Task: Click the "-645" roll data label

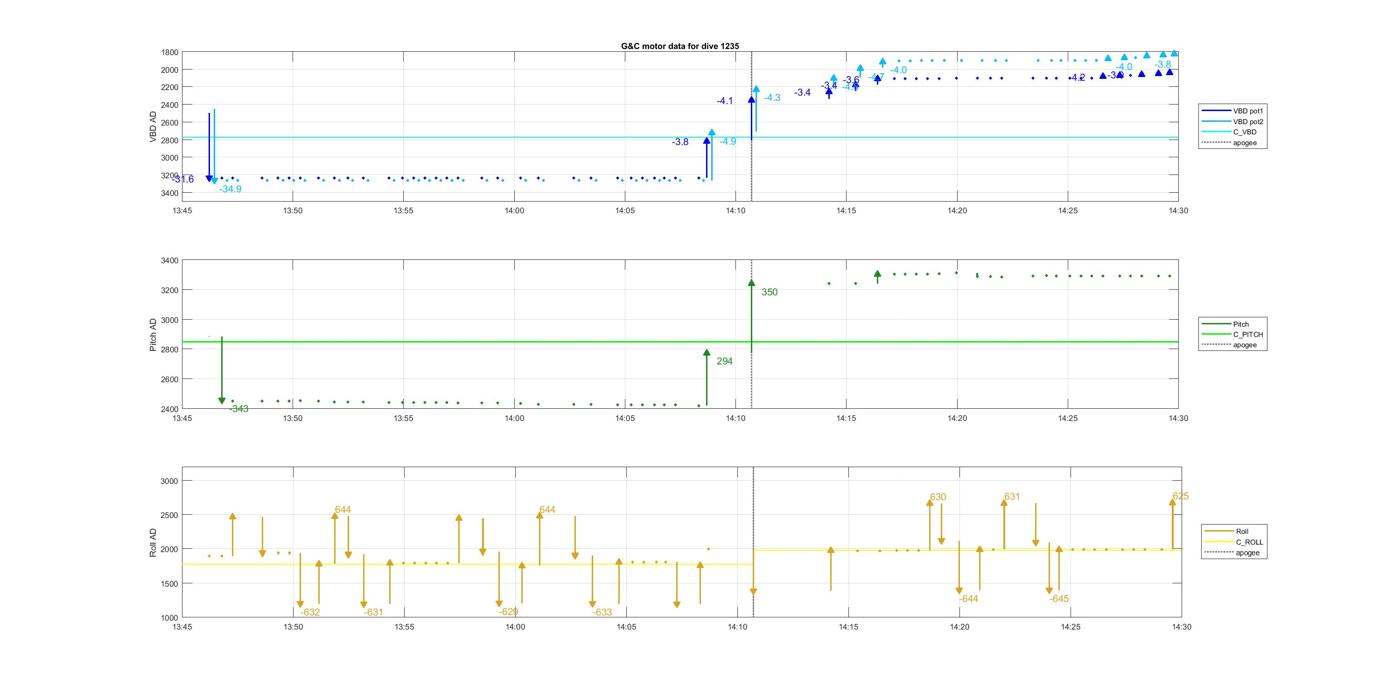Action: (x=1059, y=599)
